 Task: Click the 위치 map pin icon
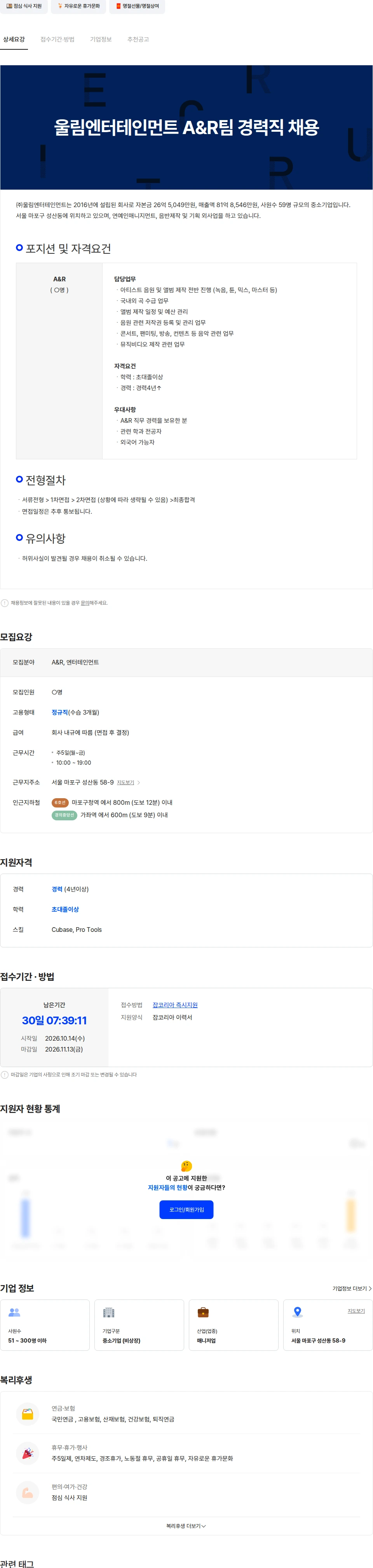point(298,1312)
